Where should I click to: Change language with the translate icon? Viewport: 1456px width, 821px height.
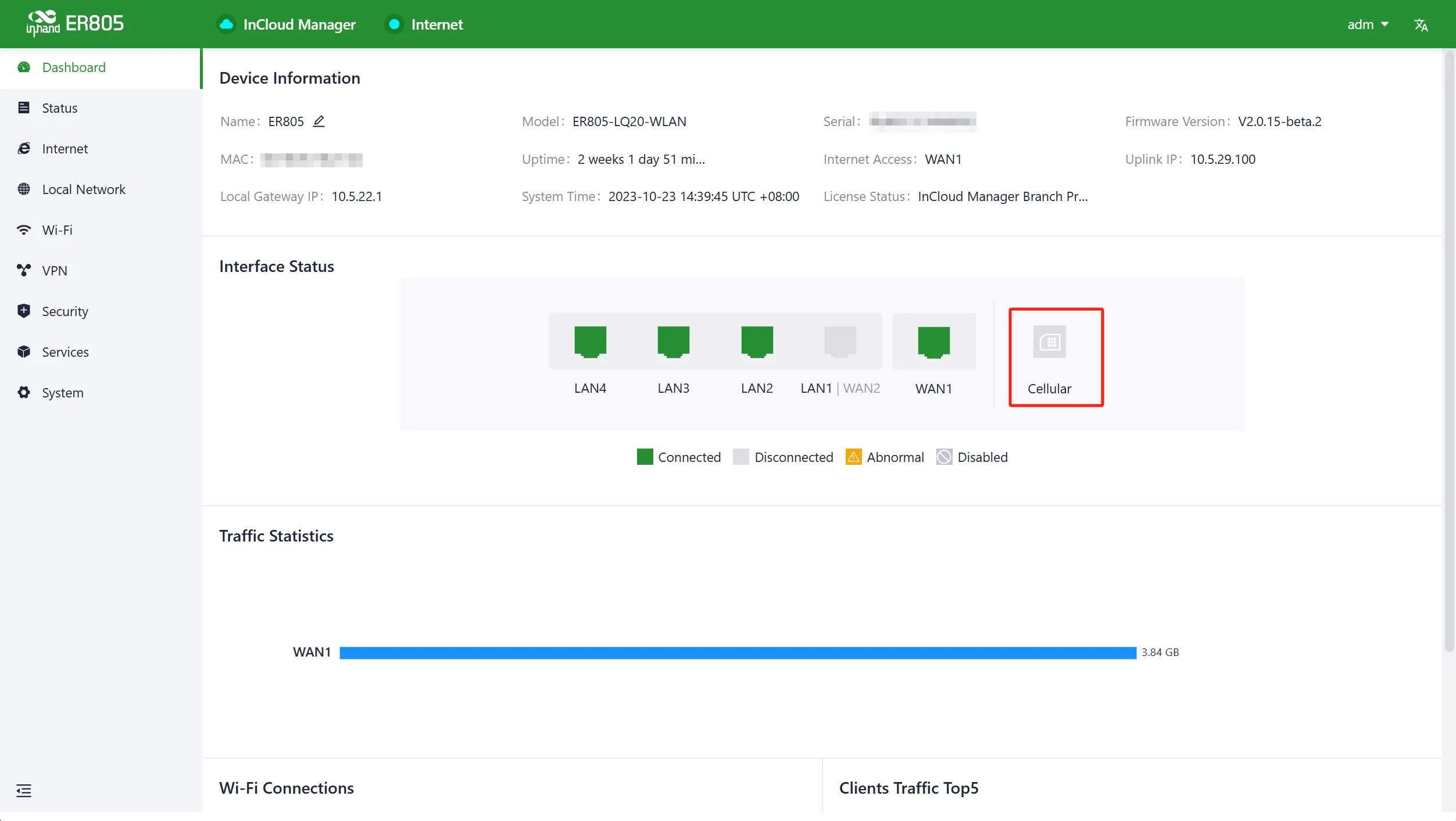[x=1421, y=25]
